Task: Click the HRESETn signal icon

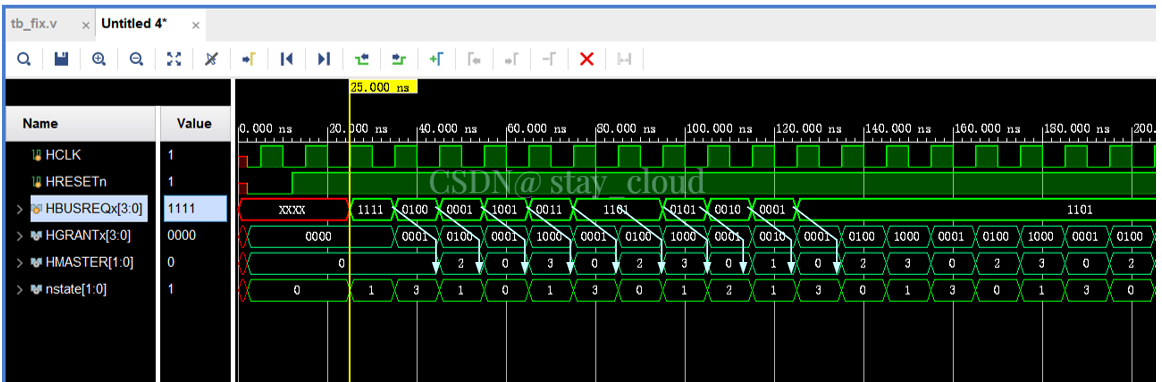Action: click(x=36, y=182)
